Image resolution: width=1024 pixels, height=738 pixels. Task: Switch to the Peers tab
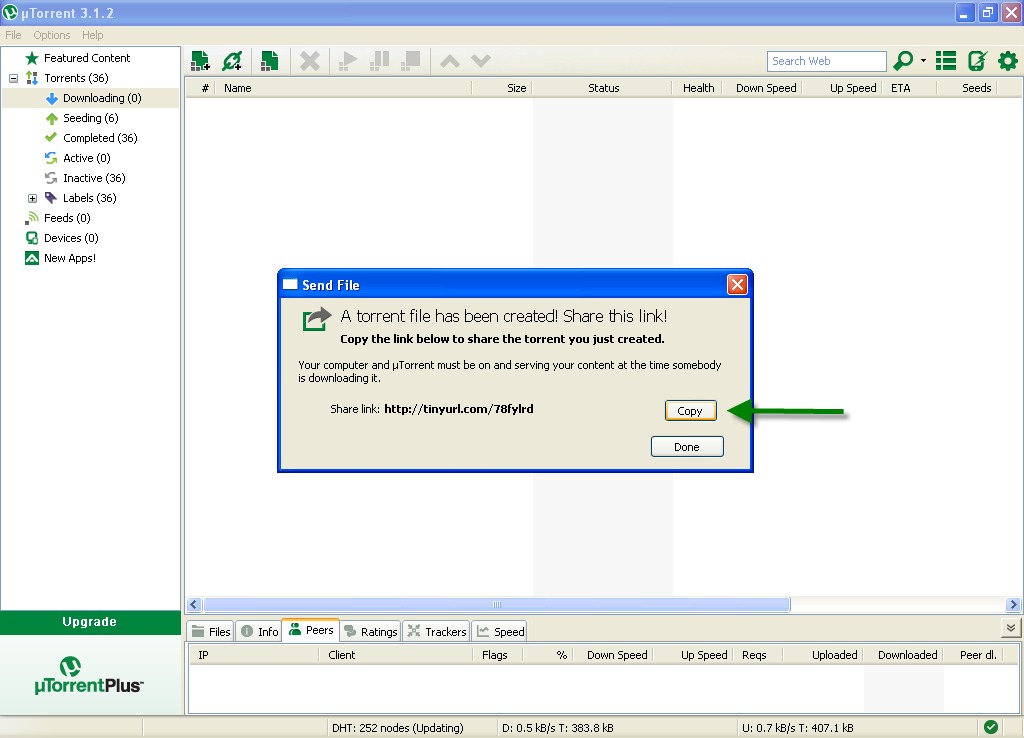coord(311,630)
